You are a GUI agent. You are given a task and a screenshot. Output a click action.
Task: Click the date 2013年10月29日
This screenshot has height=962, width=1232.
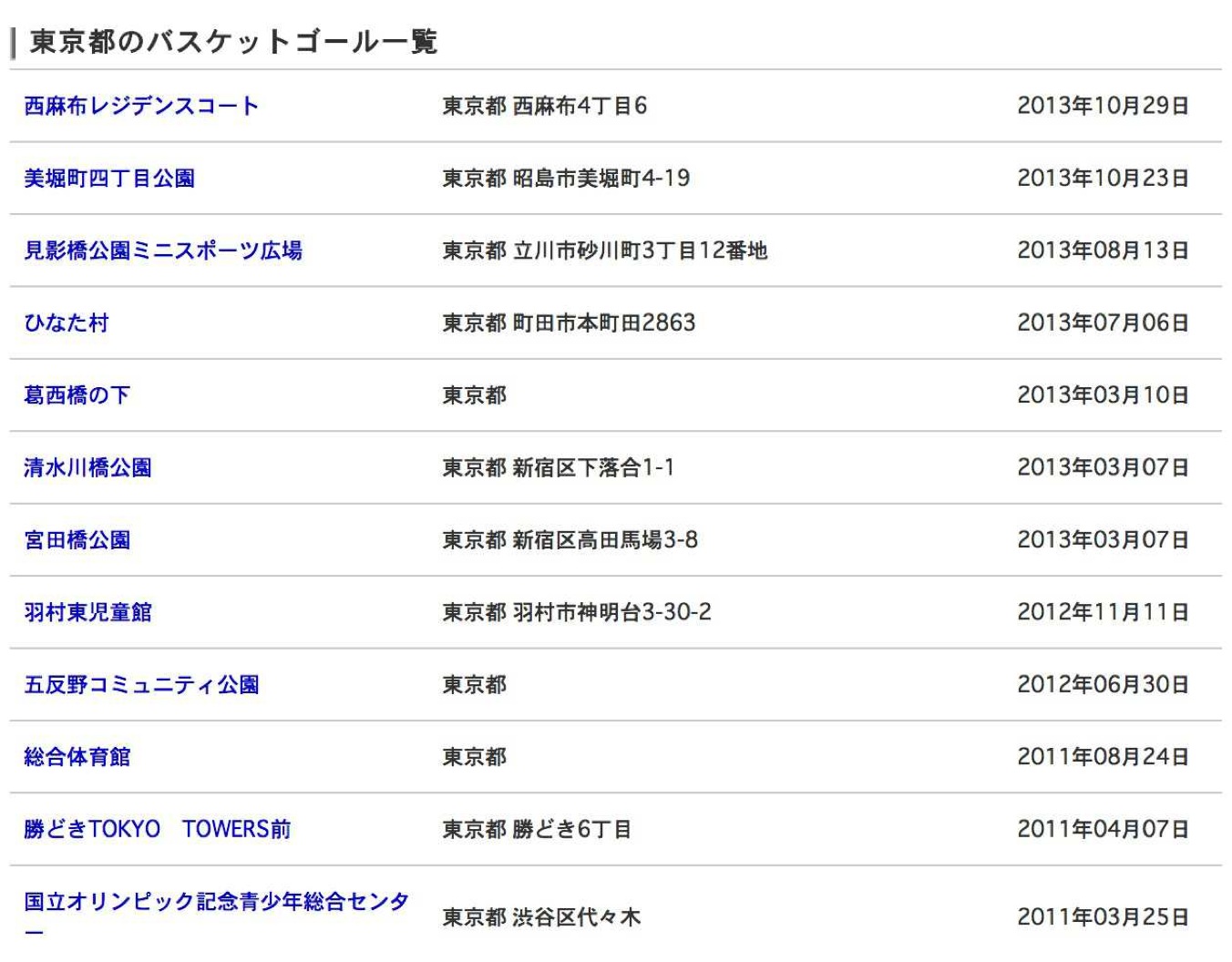tap(1103, 106)
